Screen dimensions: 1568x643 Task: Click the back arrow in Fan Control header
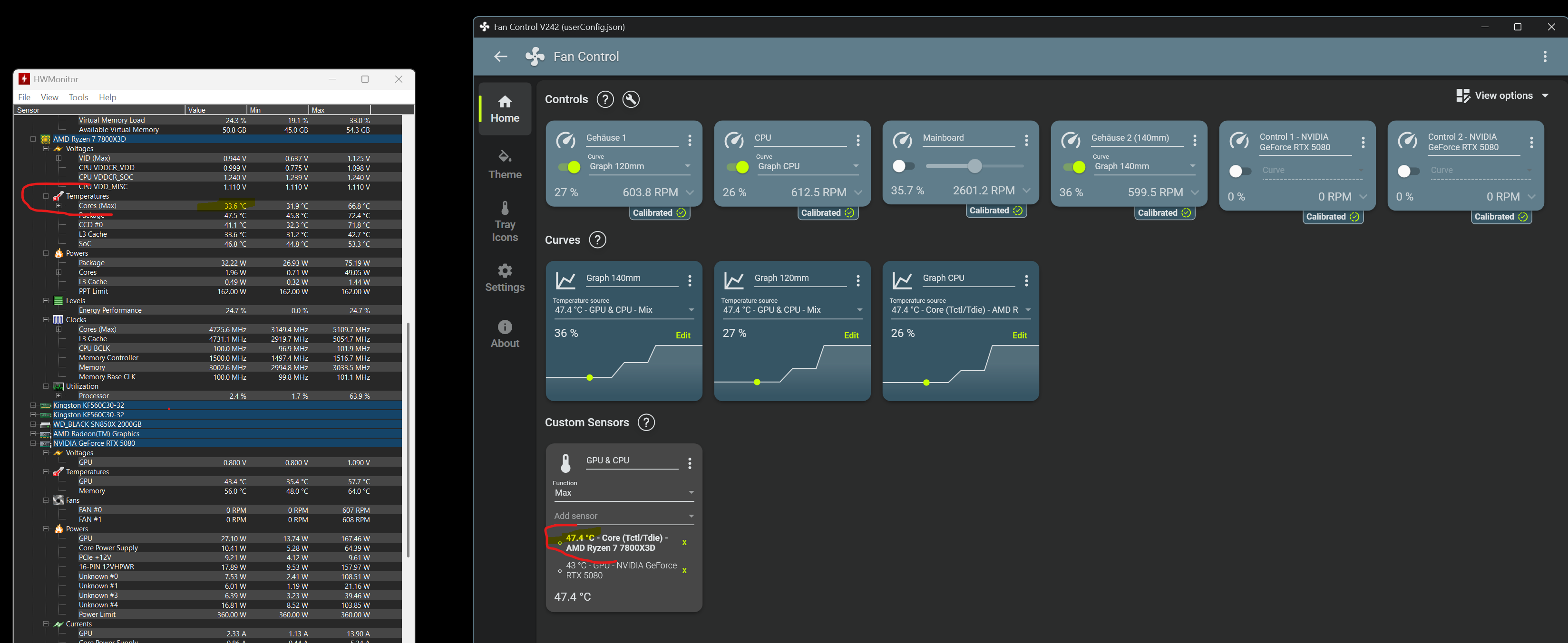coord(500,57)
